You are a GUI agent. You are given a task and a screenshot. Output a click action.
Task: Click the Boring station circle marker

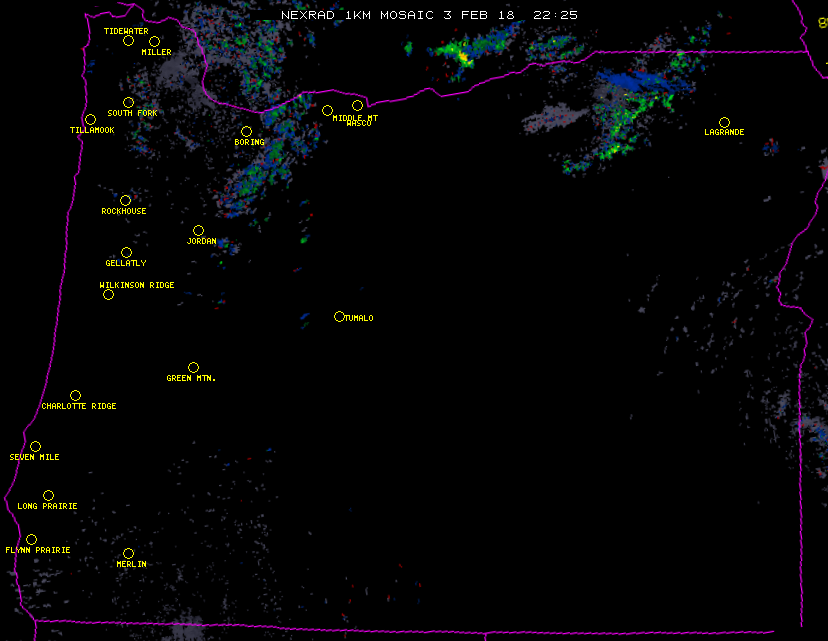pyautogui.click(x=246, y=132)
